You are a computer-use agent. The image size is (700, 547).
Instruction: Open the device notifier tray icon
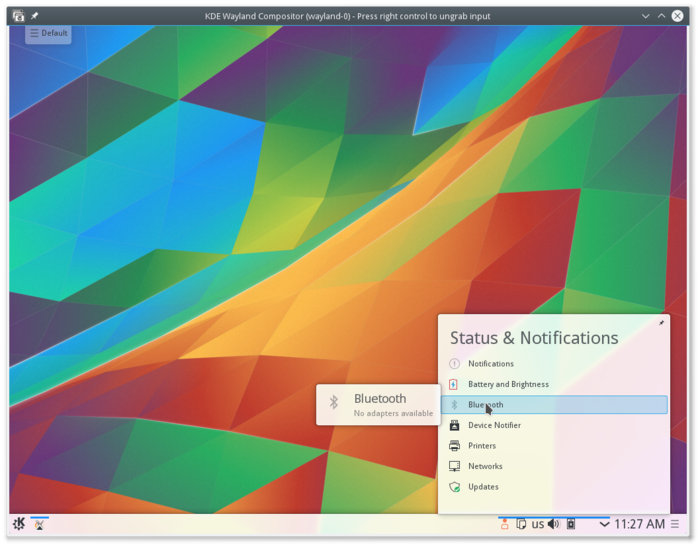(x=571, y=524)
